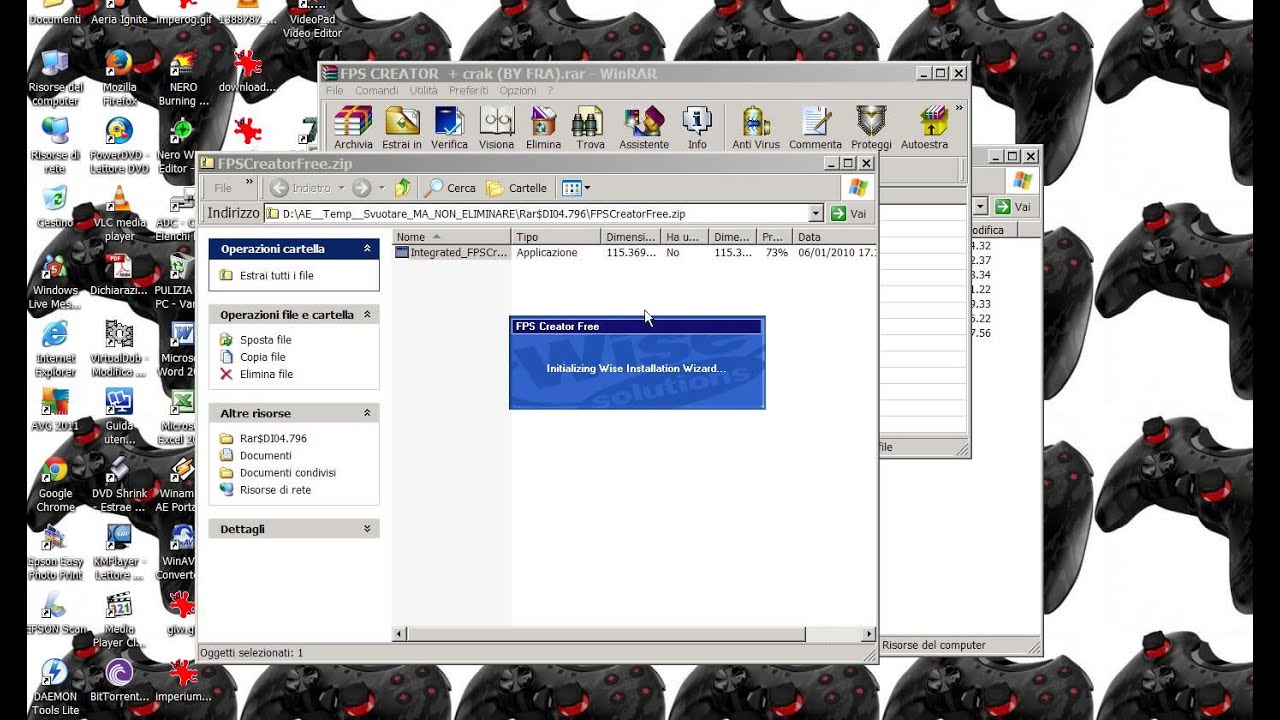Click the Indietro back button in Explorer
Image resolution: width=1280 pixels, height=720 pixels.
[300, 188]
